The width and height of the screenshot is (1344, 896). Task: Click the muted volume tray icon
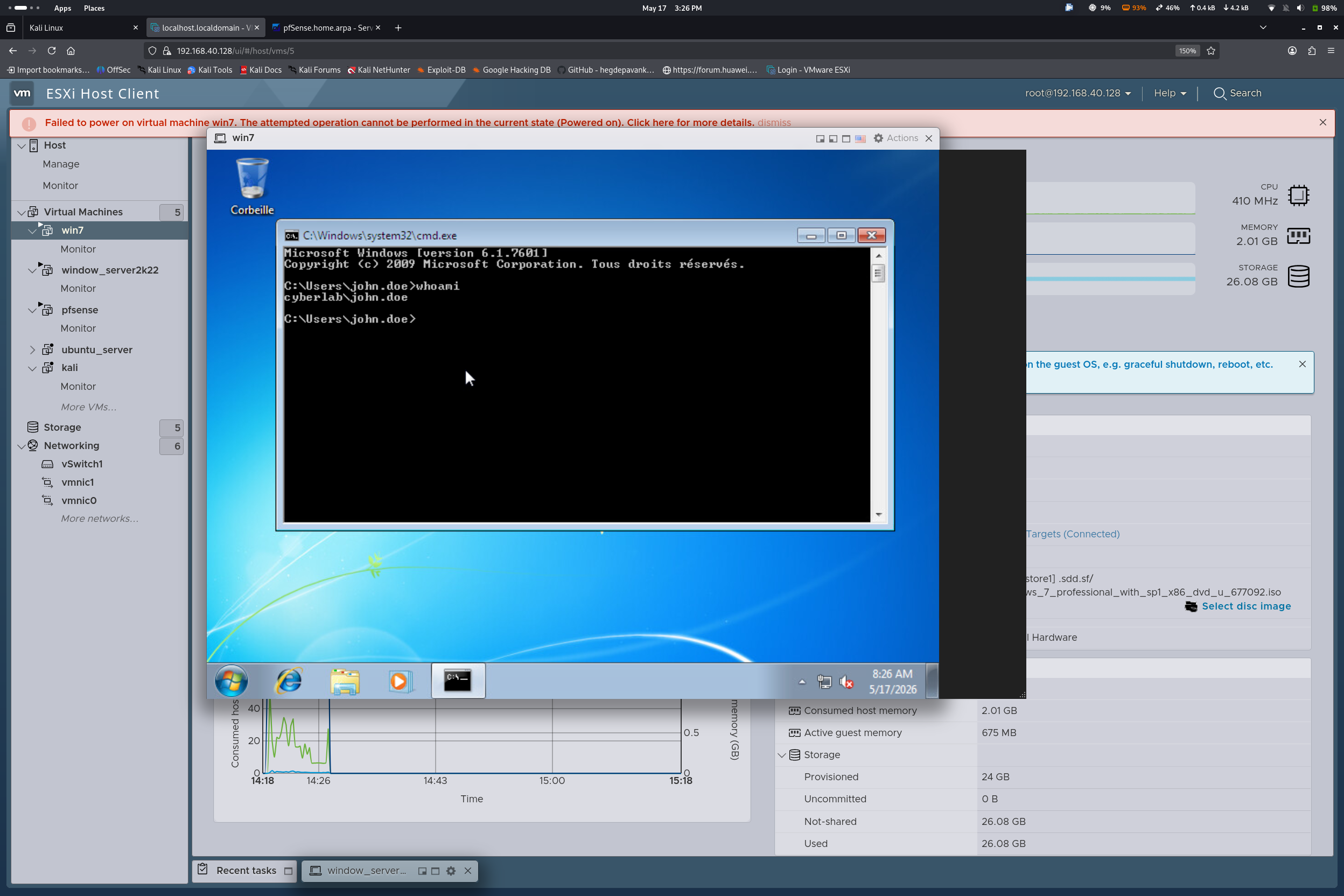tap(846, 681)
